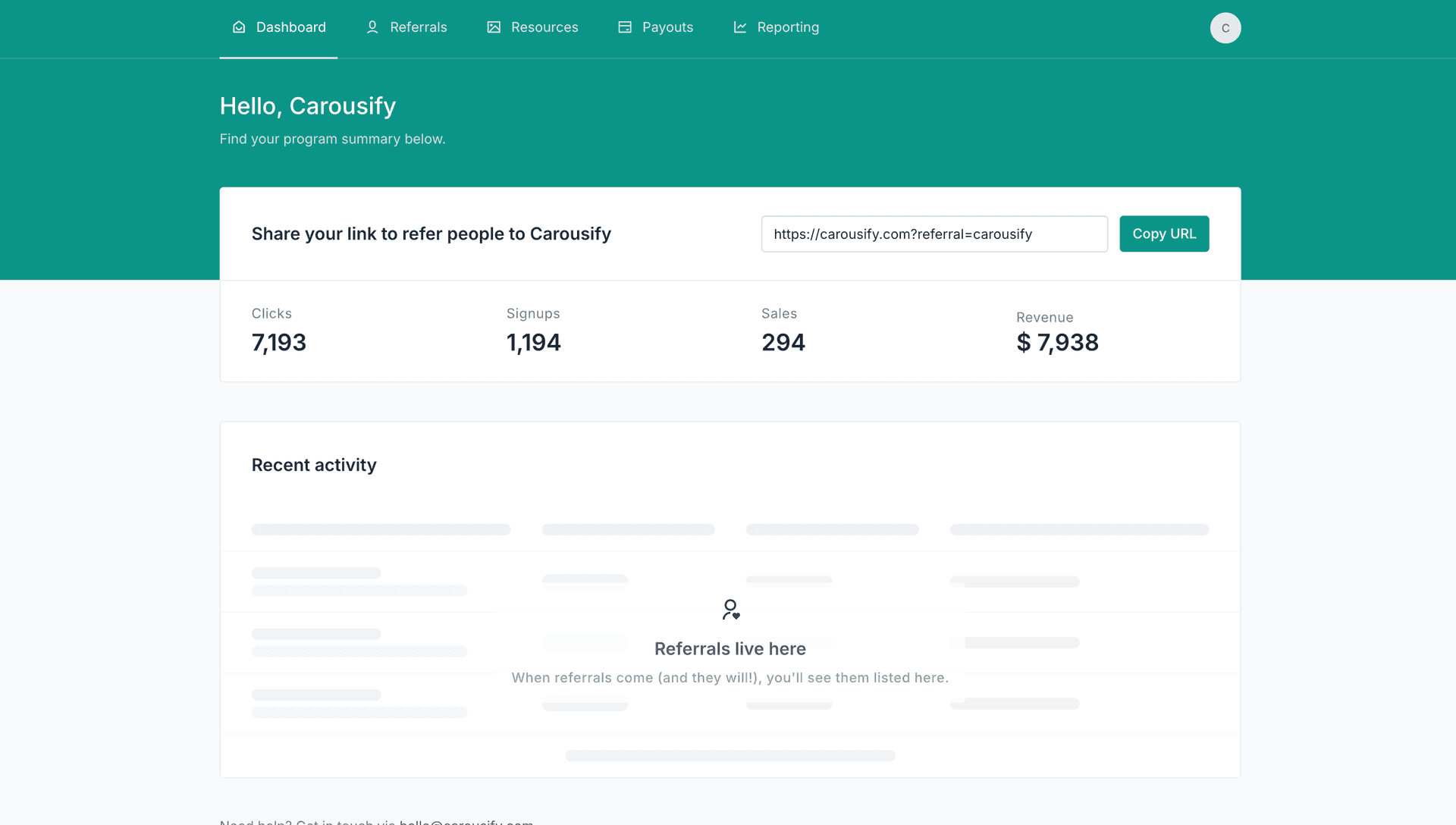The width and height of the screenshot is (1456, 825).
Task: Click the Recent activity heading
Action: pos(314,465)
